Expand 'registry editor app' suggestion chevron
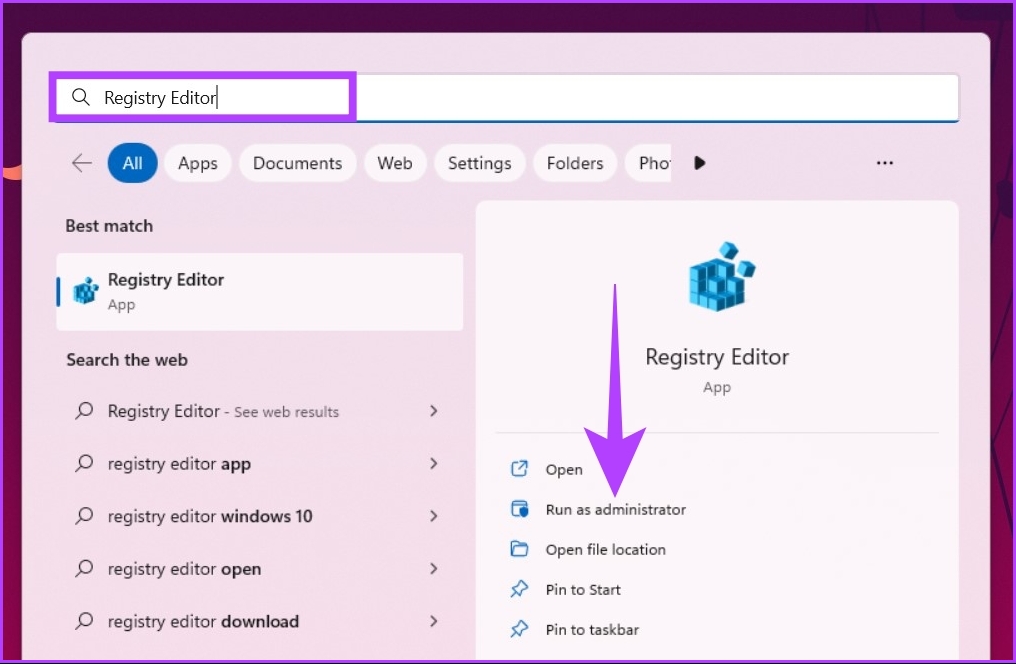 click(x=433, y=463)
